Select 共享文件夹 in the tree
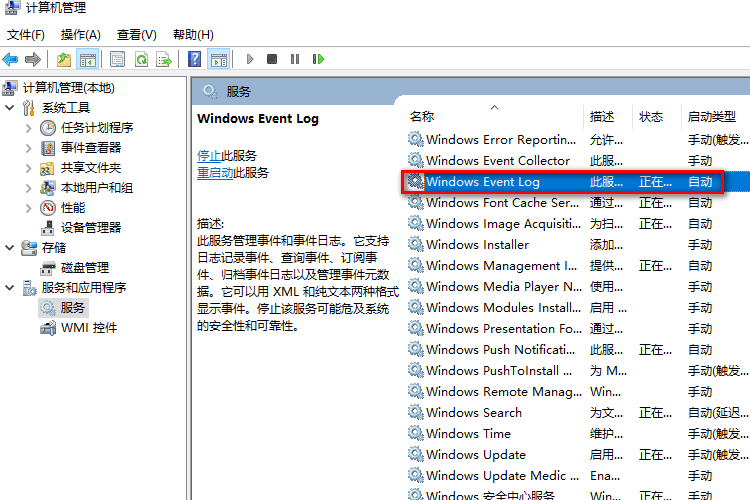750x500 pixels. pos(91,168)
